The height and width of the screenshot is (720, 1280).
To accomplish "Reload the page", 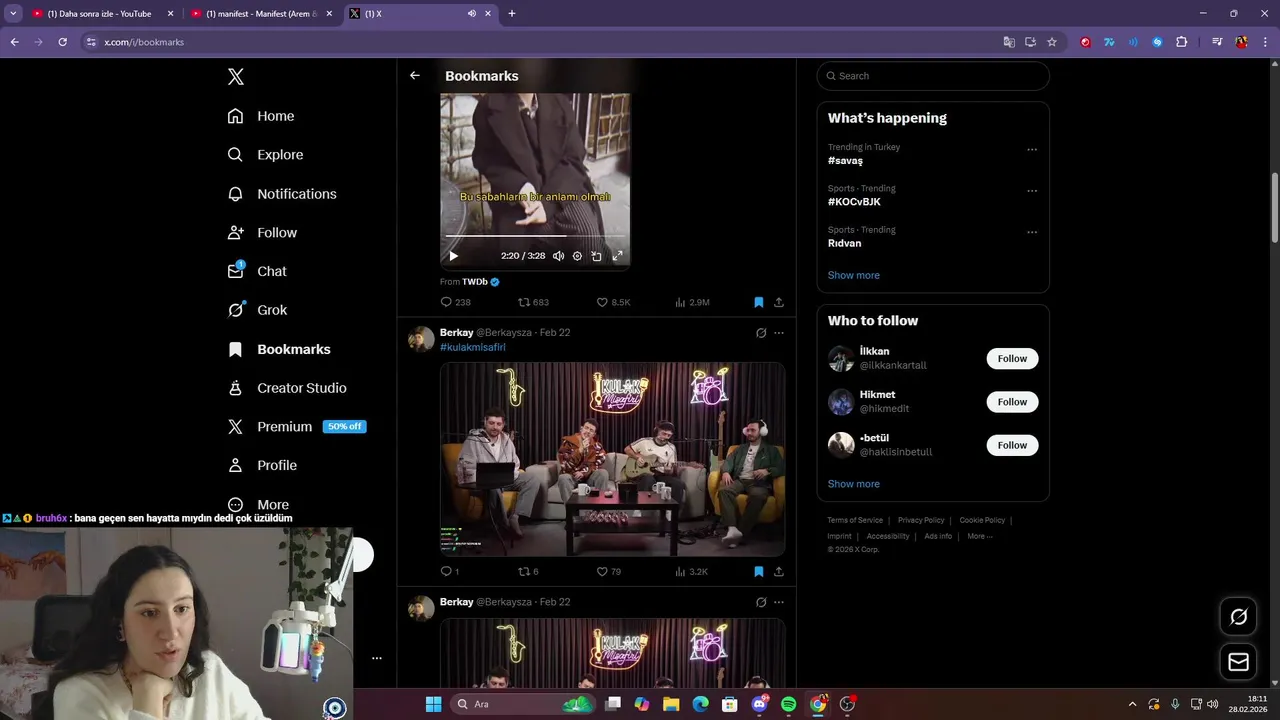I will pos(62,42).
